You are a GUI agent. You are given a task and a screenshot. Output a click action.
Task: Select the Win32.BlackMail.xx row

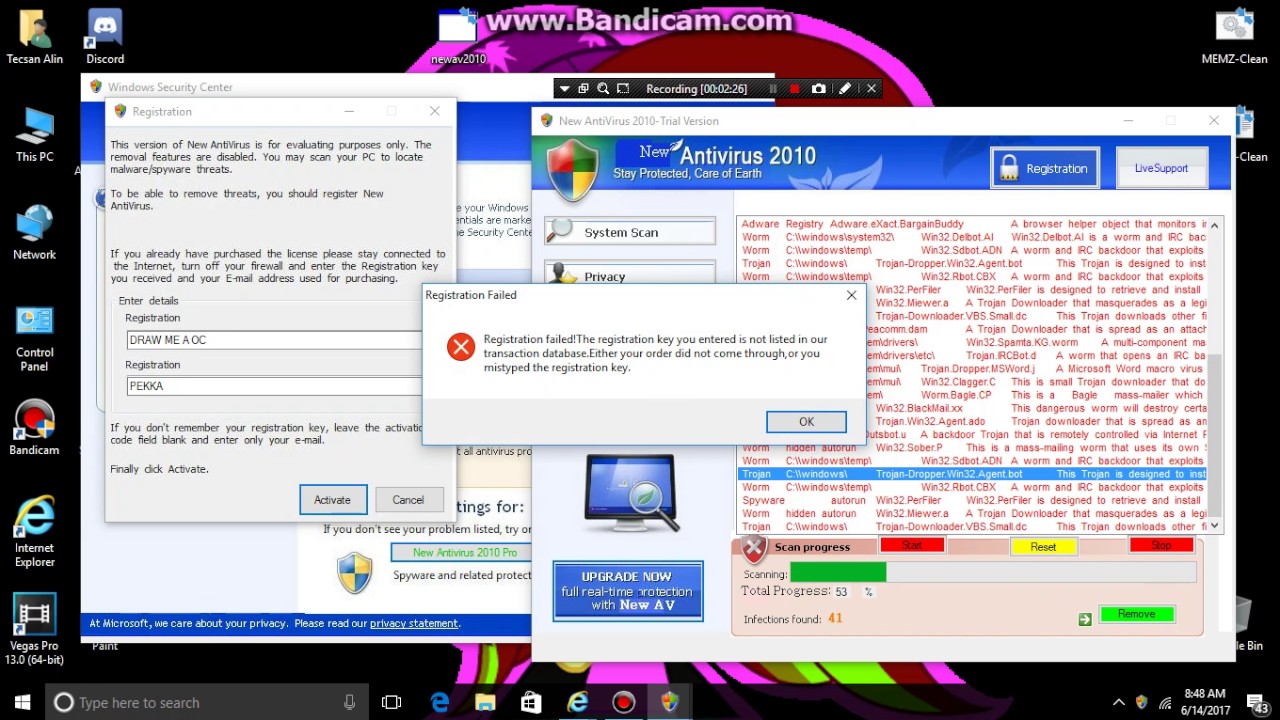click(x=1037, y=408)
